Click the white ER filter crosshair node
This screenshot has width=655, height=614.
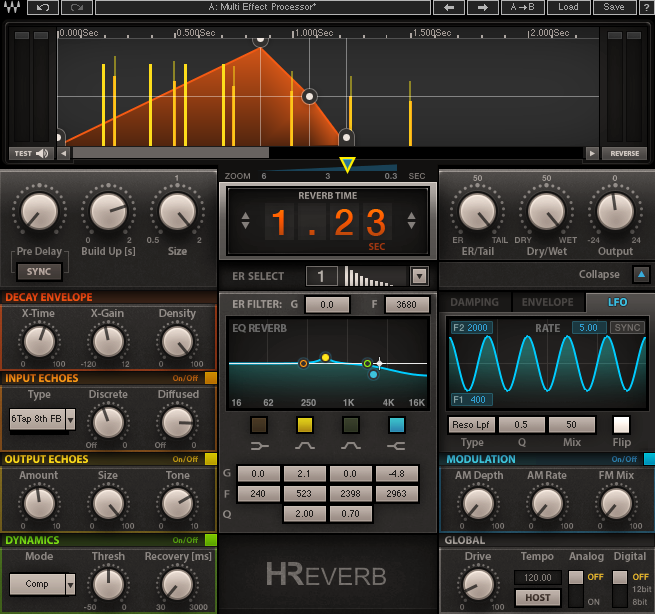point(379,363)
